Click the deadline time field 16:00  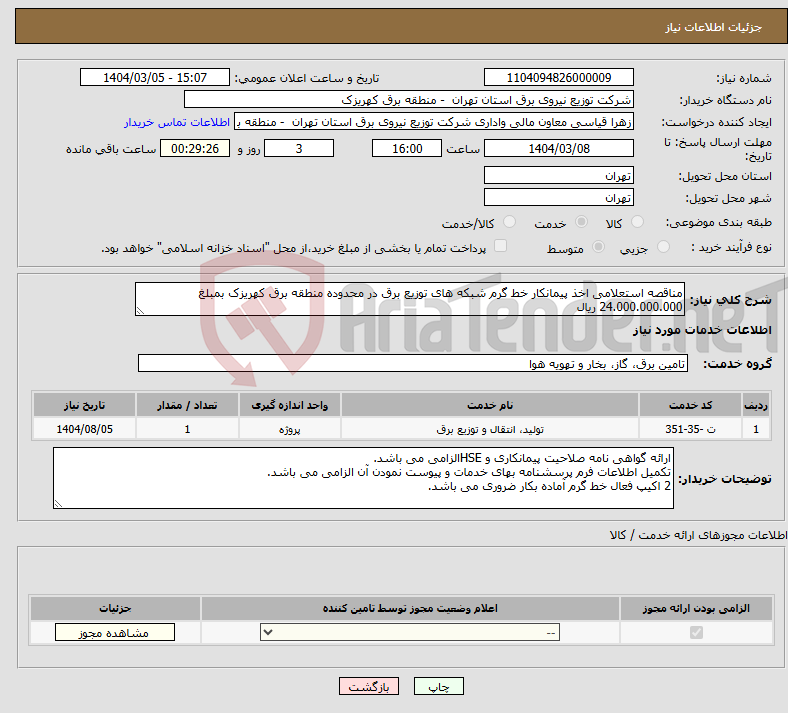click(407, 149)
